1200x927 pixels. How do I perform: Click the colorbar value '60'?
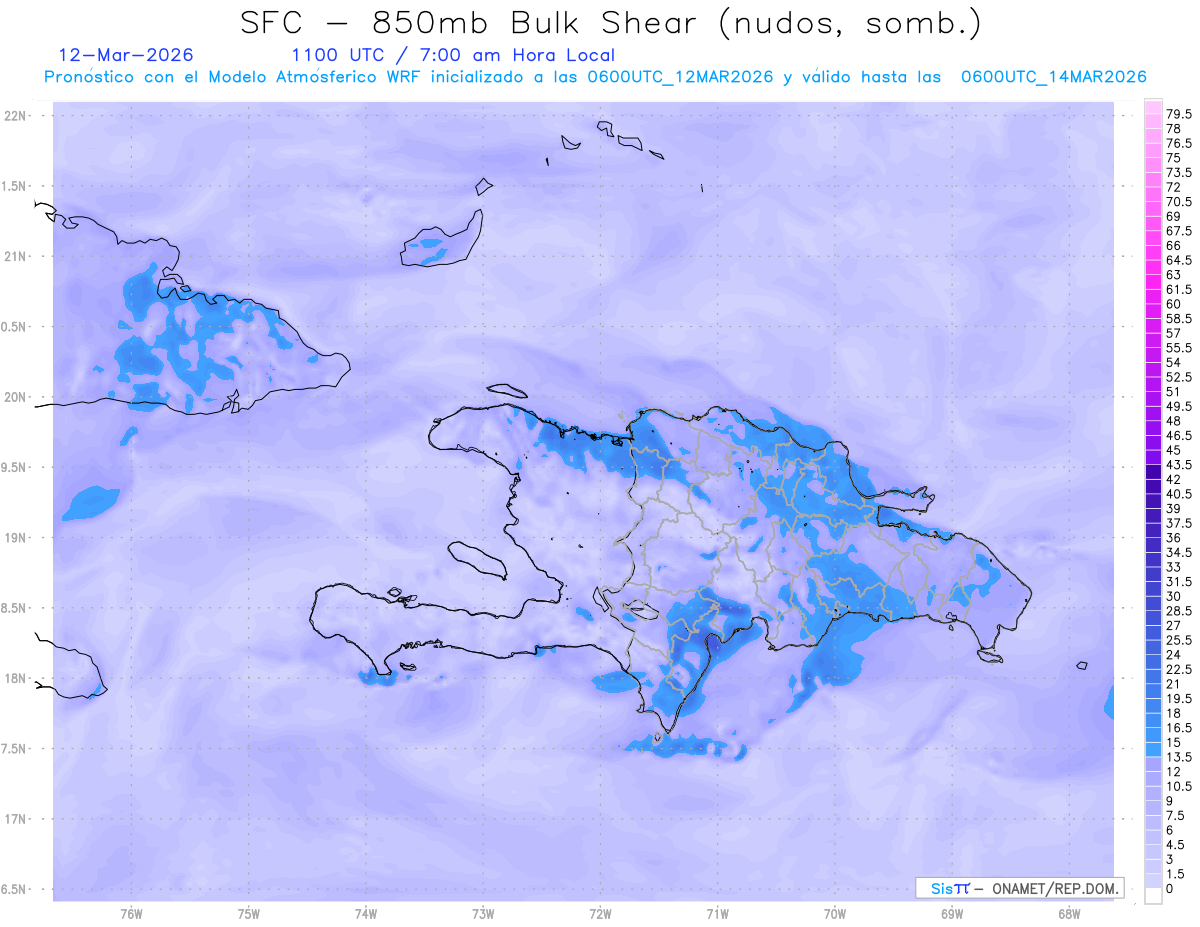point(1173,304)
